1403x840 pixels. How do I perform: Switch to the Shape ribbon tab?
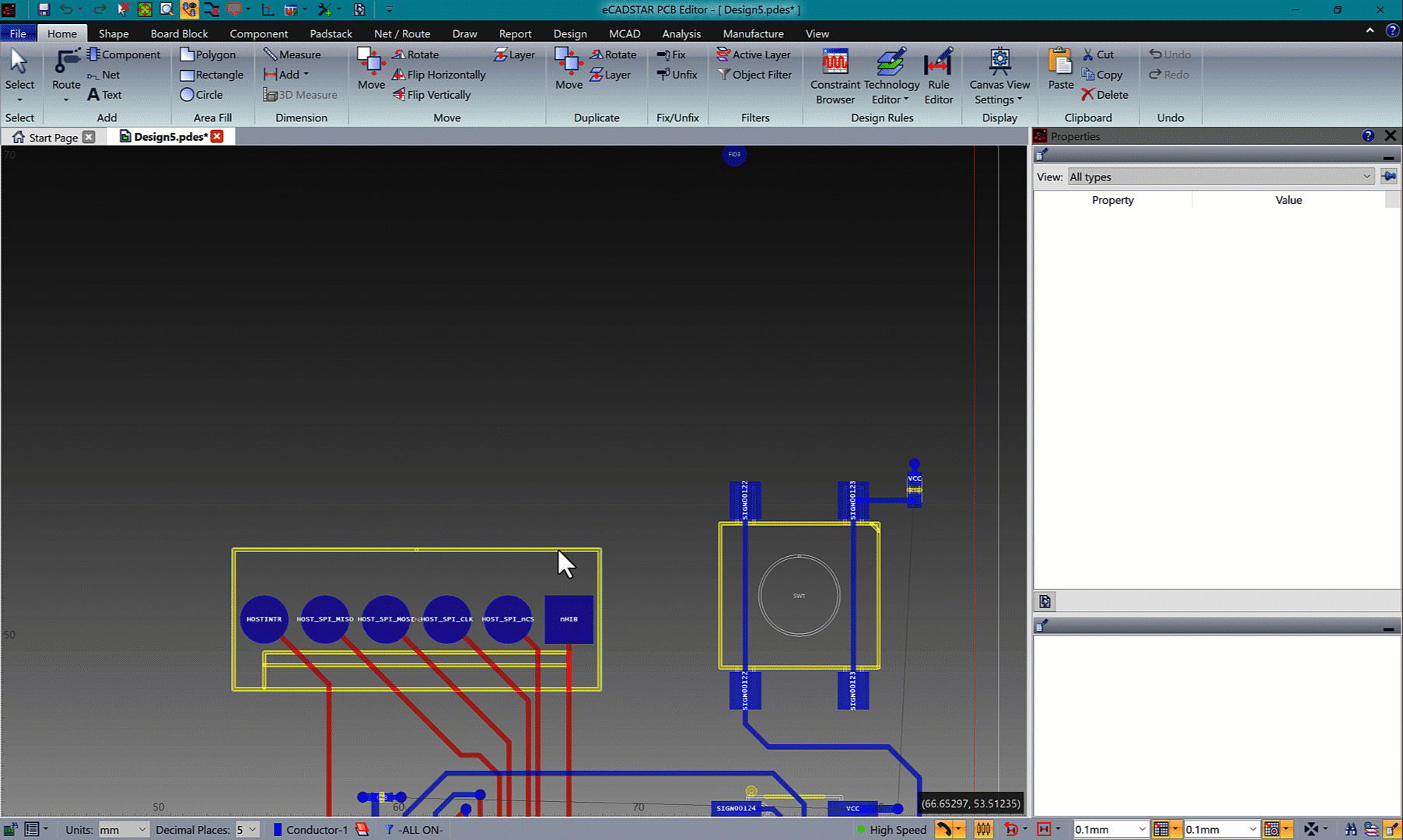114,33
